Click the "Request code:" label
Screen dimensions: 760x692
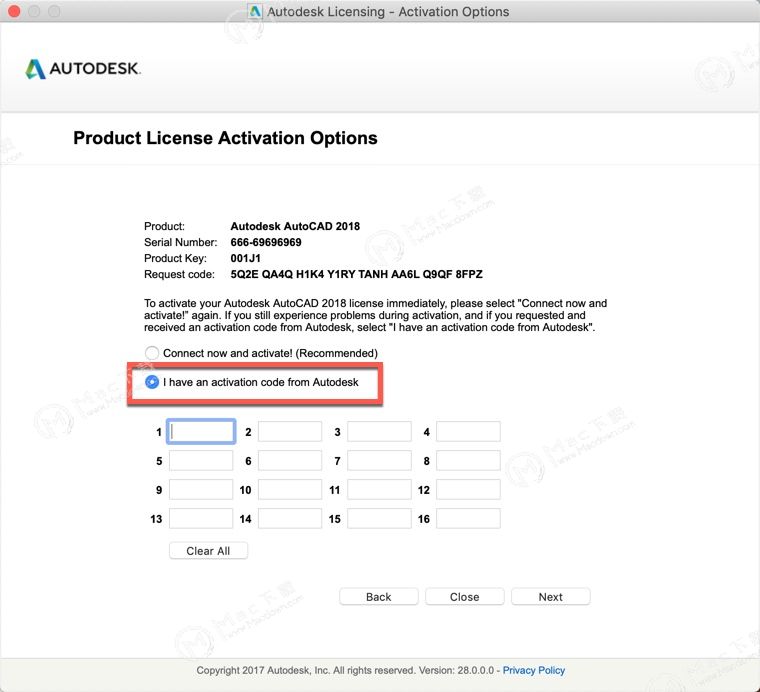click(179, 274)
